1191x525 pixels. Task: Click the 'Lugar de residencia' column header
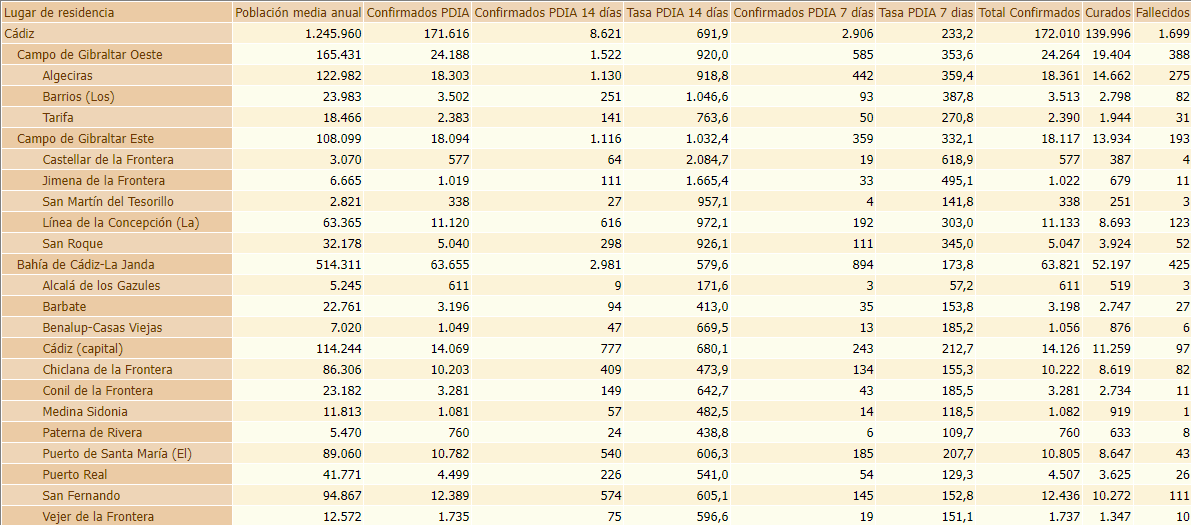(x=60, y=13)
